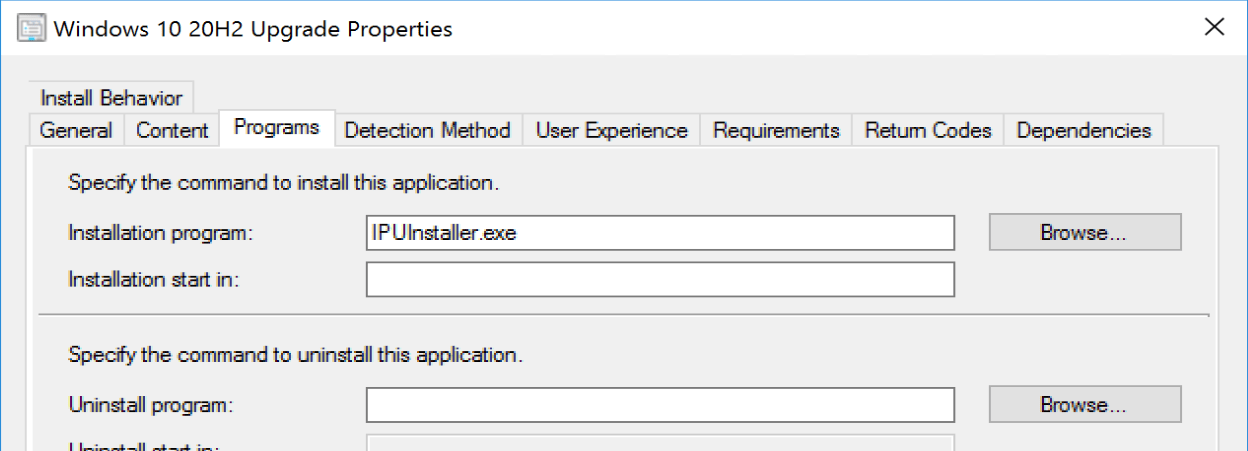View the Dependencies tab
Image resolution: width=1248 pixels, height=451 pixels.
tap(1083, 130)
